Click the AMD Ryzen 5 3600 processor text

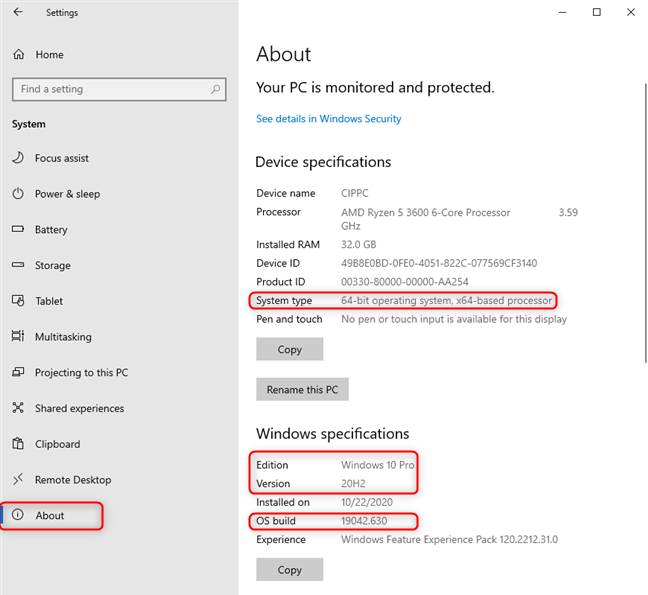[x=426, y=212]
